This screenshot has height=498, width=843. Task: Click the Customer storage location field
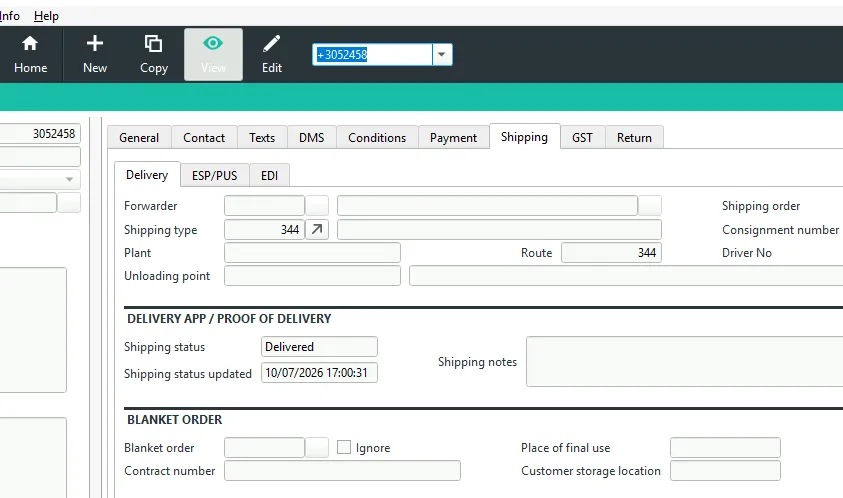[725, 471]
